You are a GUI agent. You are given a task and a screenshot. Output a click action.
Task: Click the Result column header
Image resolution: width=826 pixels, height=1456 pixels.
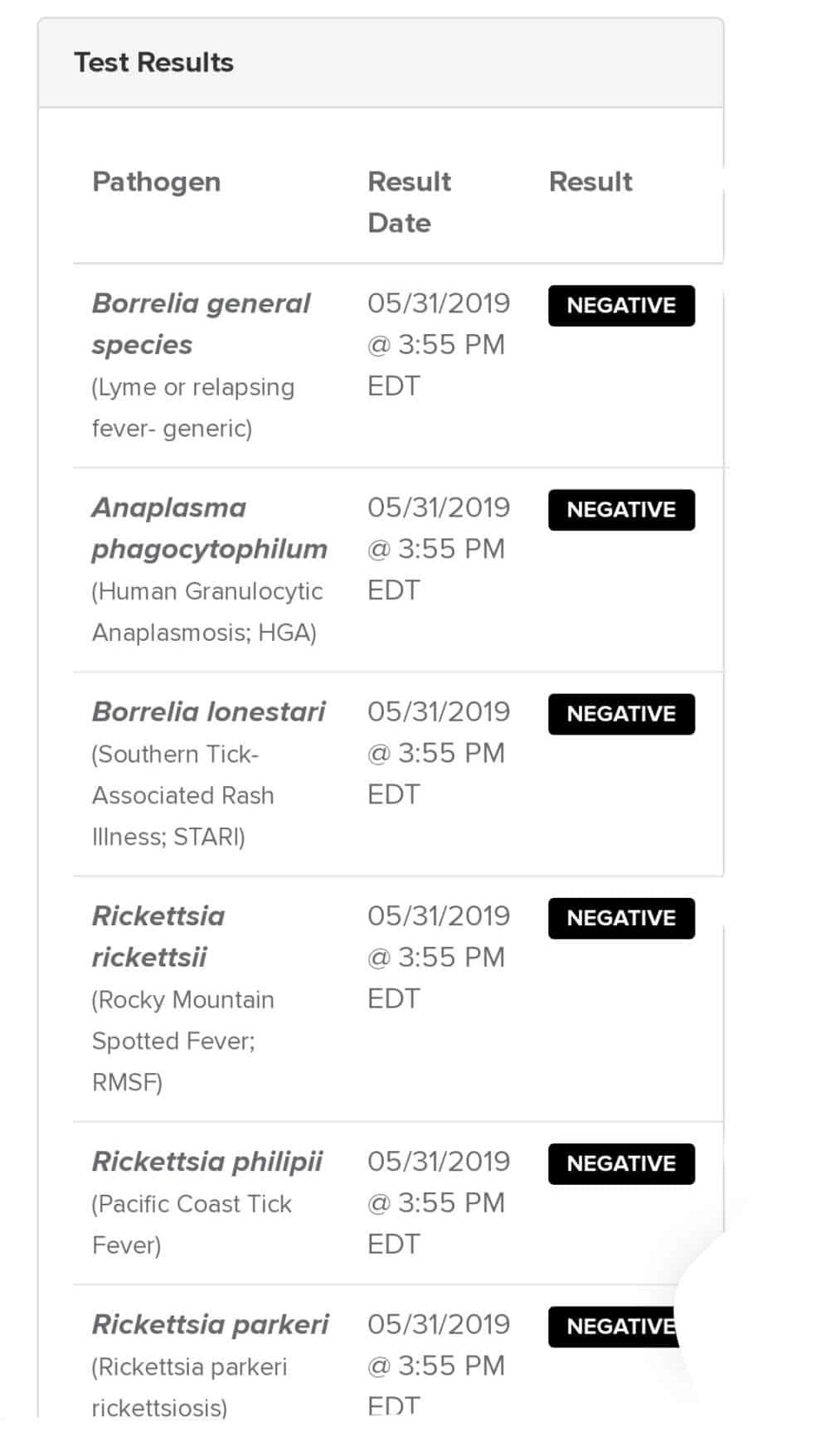(590, 182)
